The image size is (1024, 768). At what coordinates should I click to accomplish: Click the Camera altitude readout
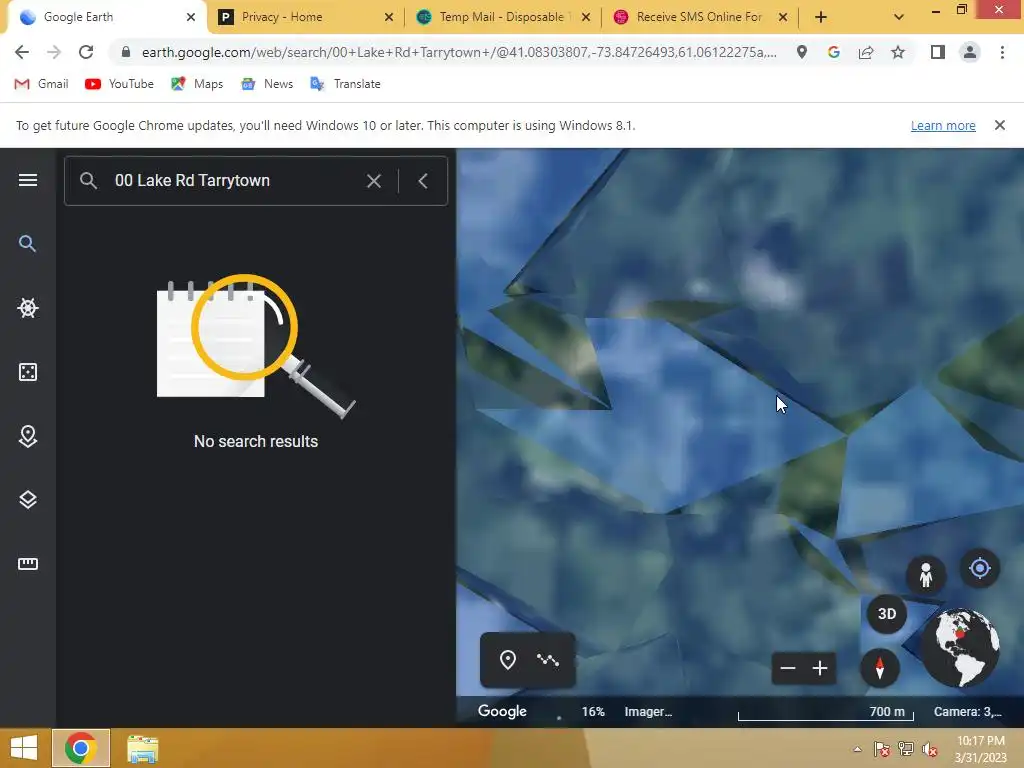(967, 712)
